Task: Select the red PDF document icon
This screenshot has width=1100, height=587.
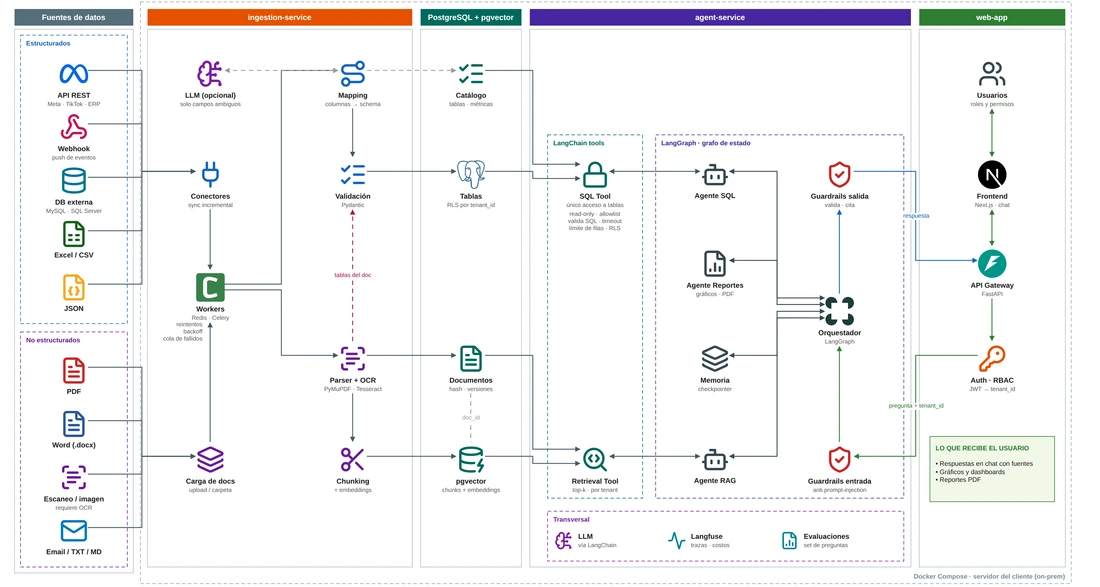Action: (x=74, y=371)
